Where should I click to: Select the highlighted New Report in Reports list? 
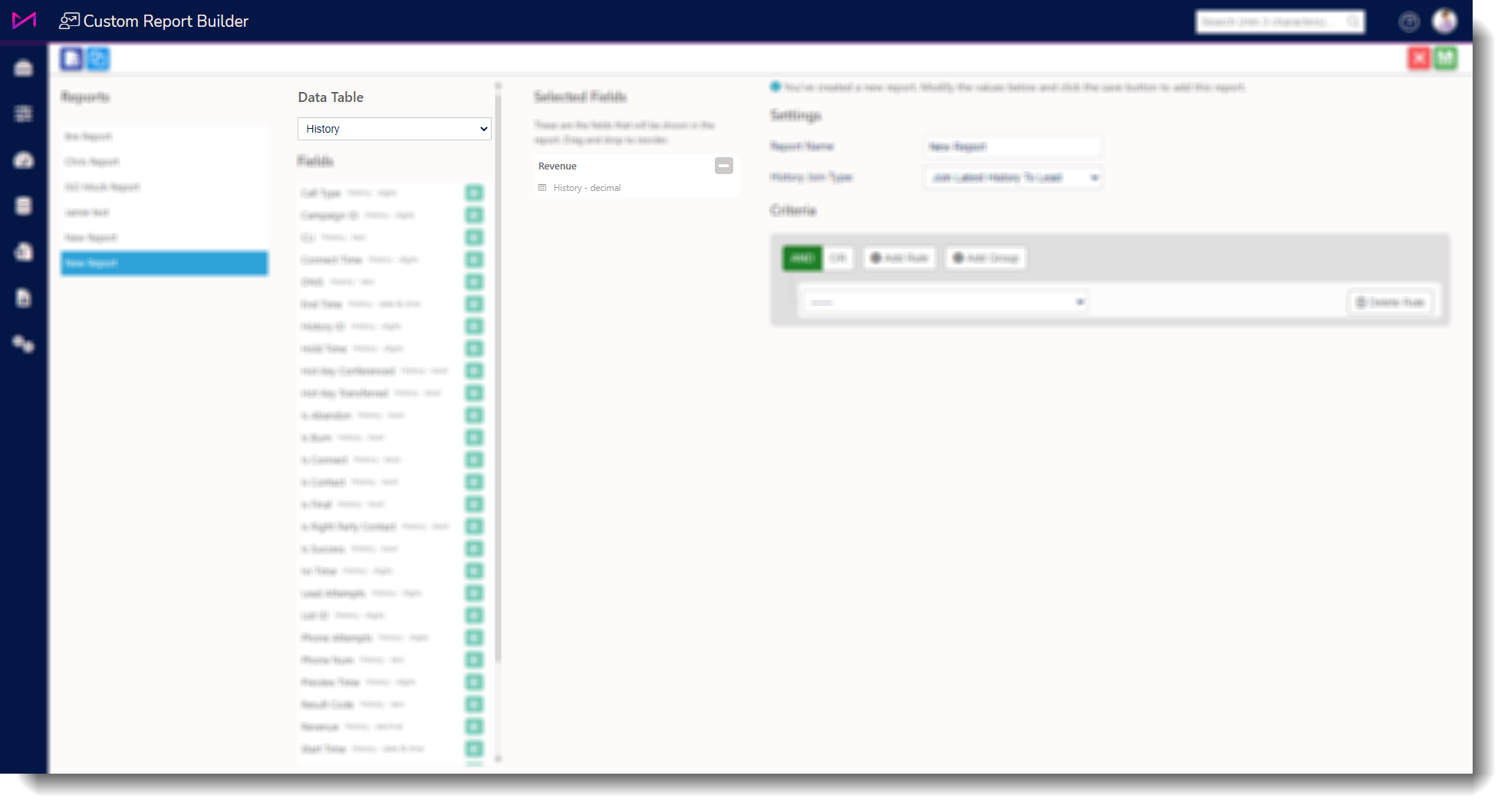coord(164,263)
